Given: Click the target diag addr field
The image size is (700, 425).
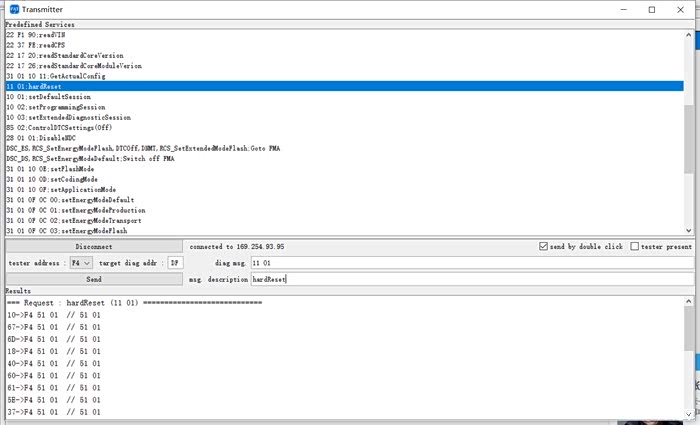Looking at the screenshot, I should coord(176,262).
